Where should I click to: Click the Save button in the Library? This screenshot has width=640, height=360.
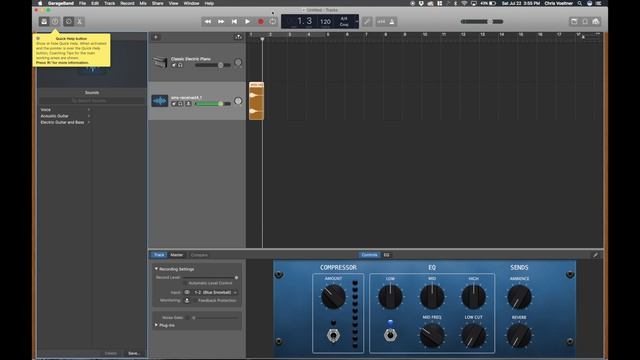(x=134, y=353)
